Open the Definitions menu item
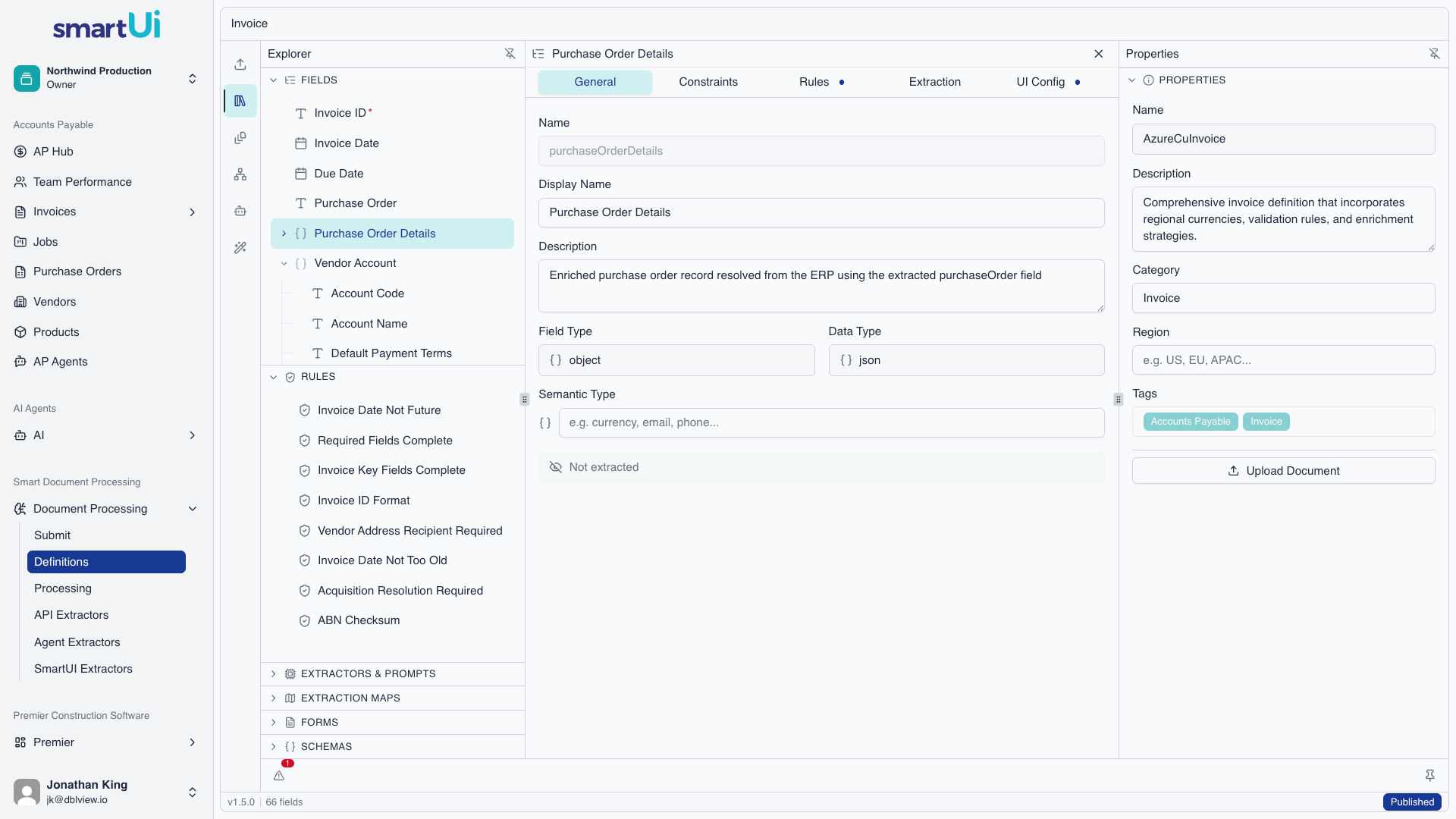This screenshot has height=819, width=1456. 106,562
